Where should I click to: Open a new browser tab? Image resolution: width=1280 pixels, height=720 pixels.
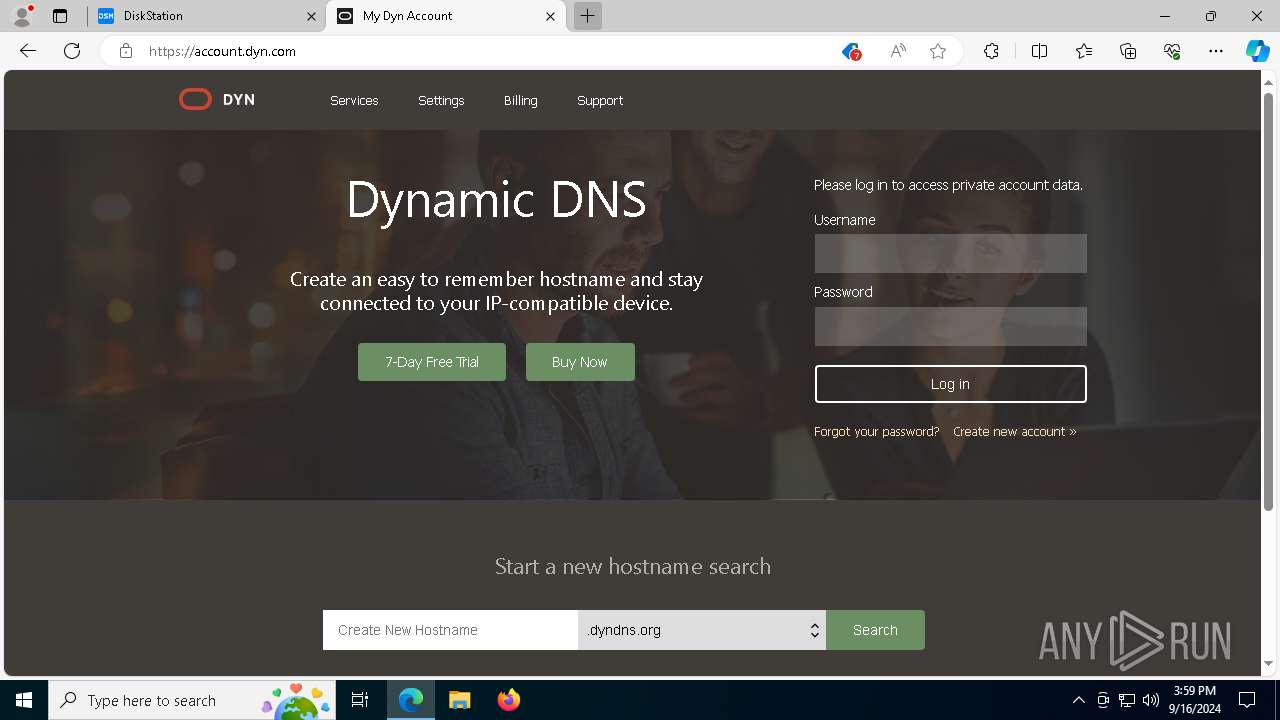(588, 16)
